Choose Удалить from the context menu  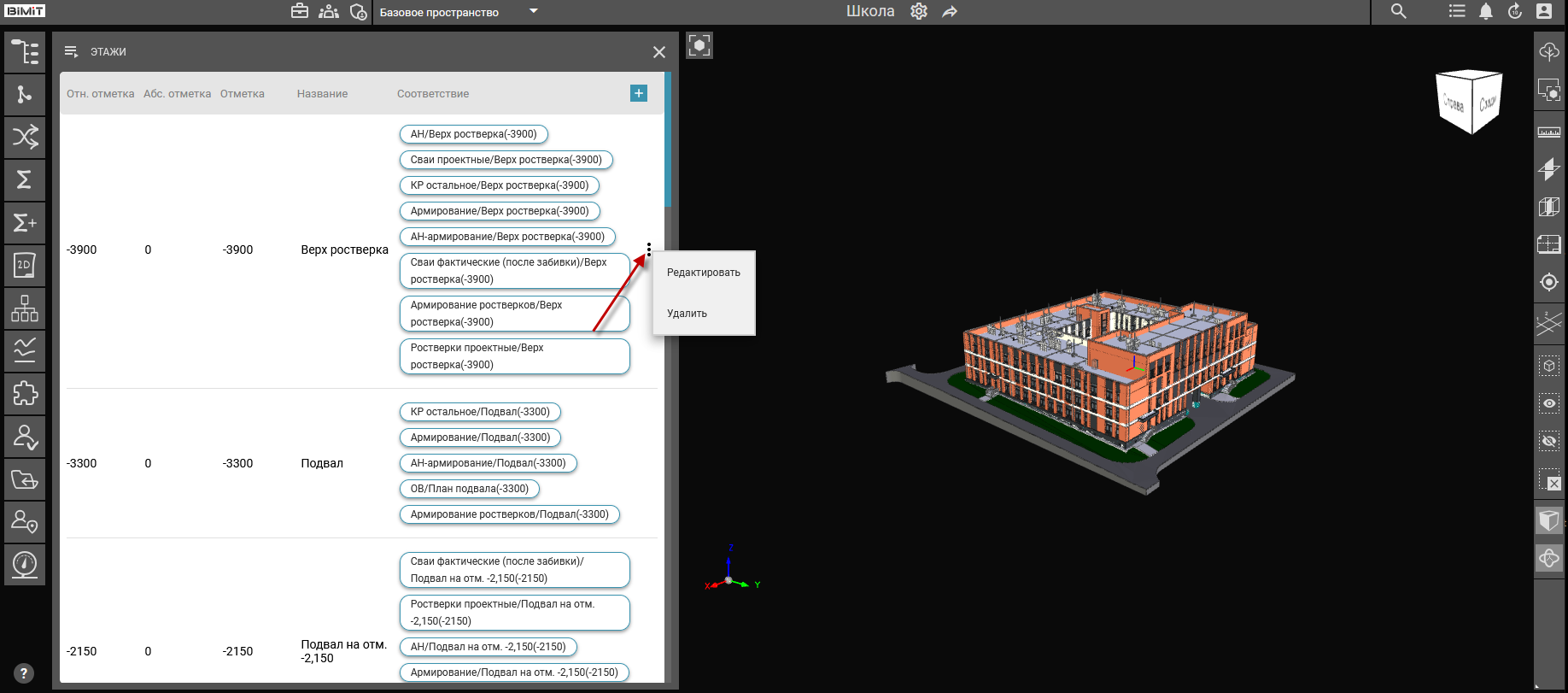(687, 314)
